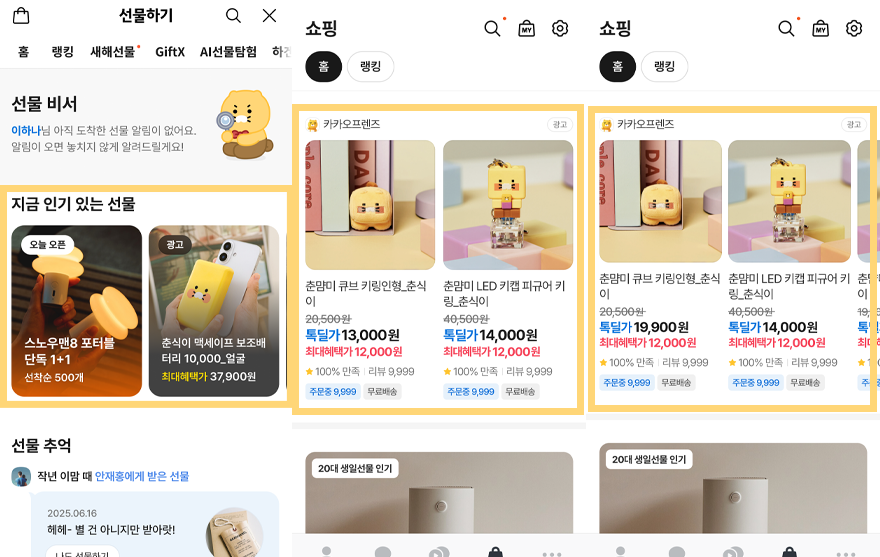Tap 무료배송 badge under the 13,000원 product
The height and width of the screenshot is (557, 880).
[382, 391]
